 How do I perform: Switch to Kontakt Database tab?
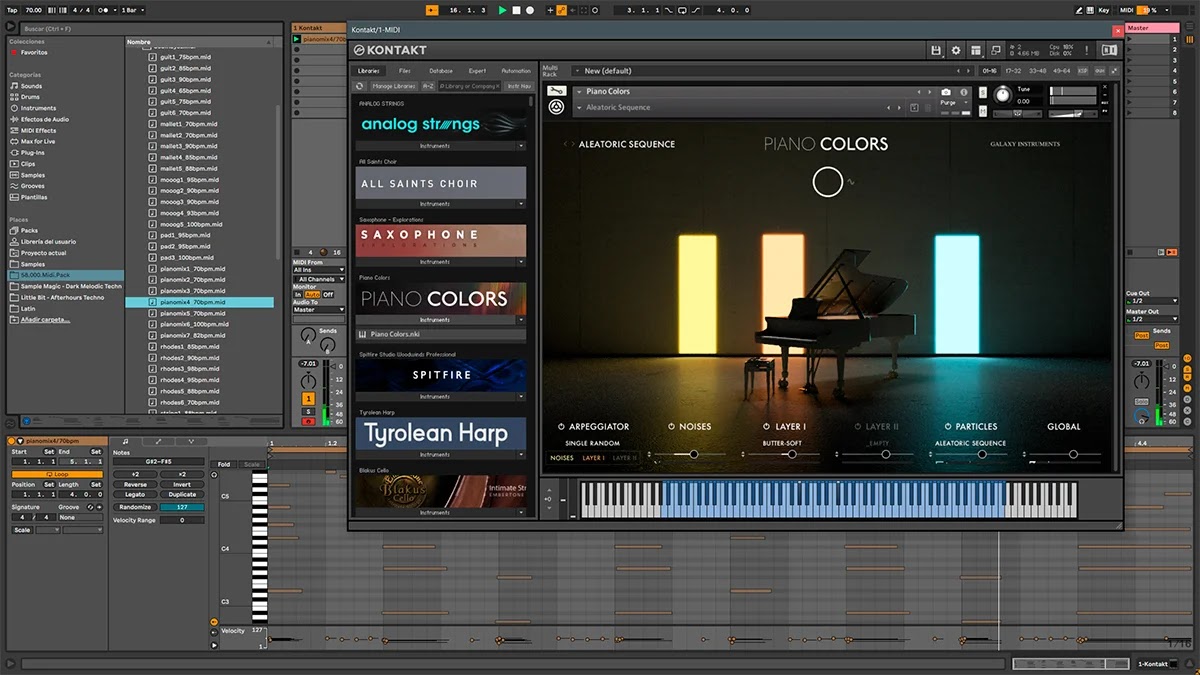point(441,71)
